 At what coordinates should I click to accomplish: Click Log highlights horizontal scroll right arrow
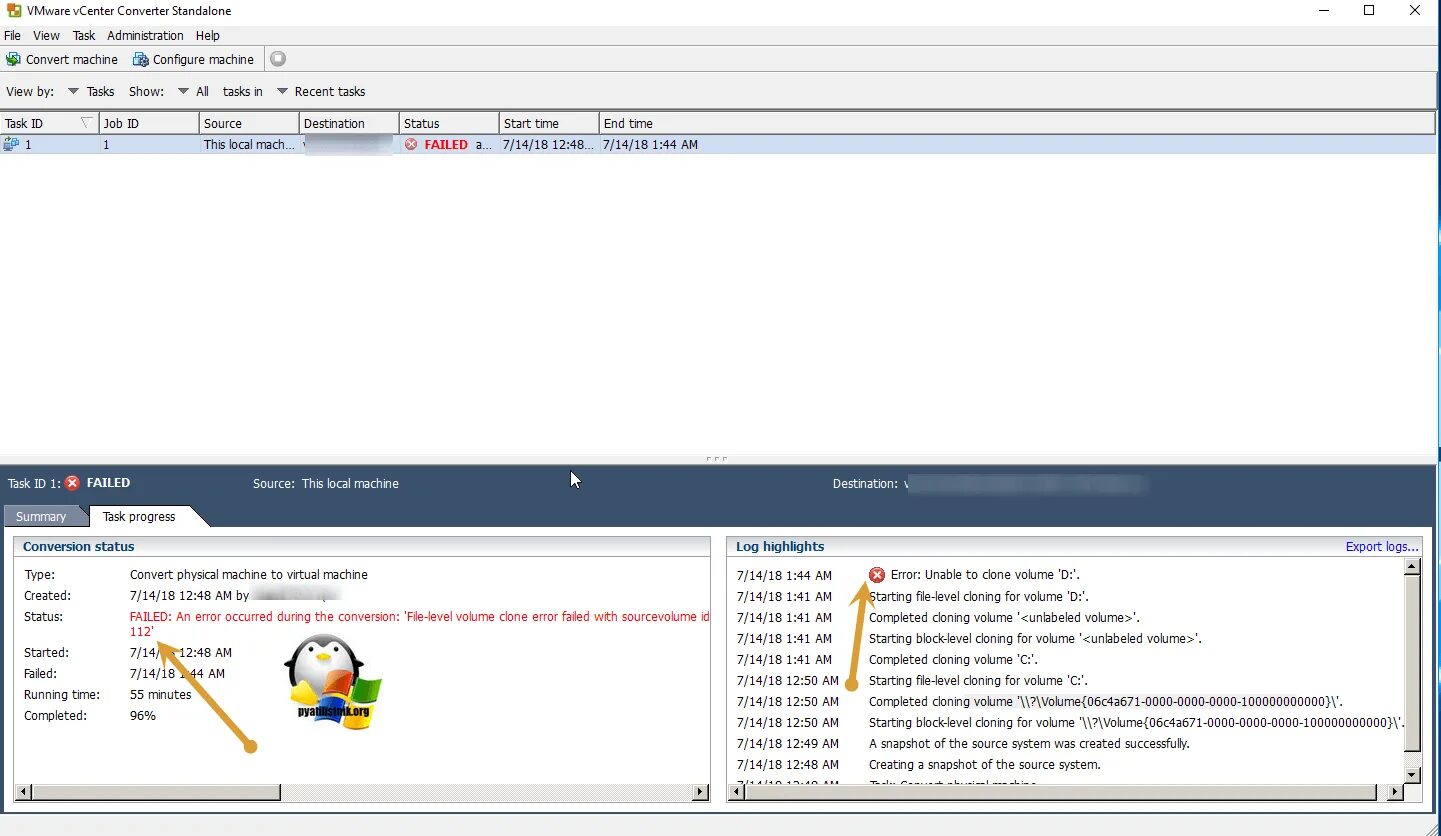pyautogui.click(x=1396, y=792)
